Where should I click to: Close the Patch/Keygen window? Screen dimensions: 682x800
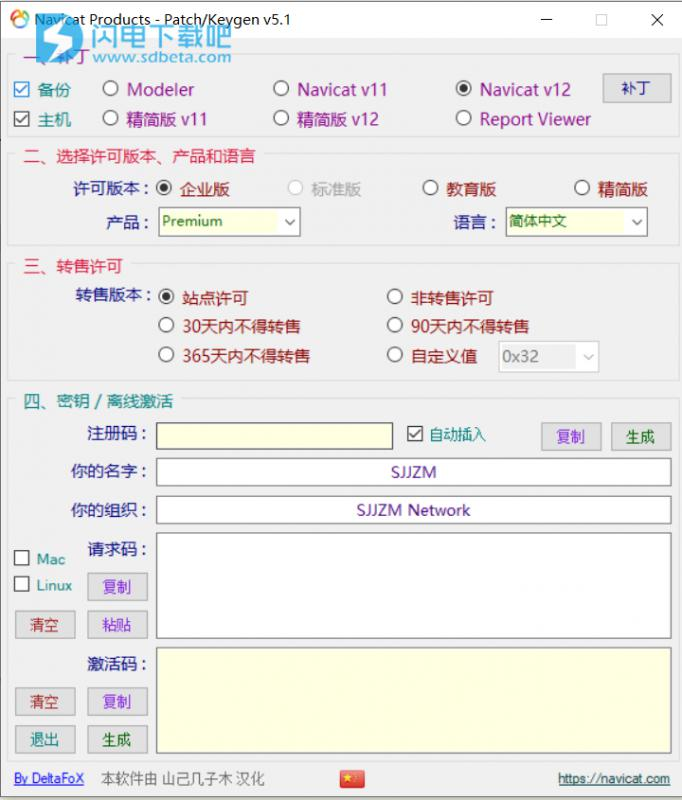[657, 19]
